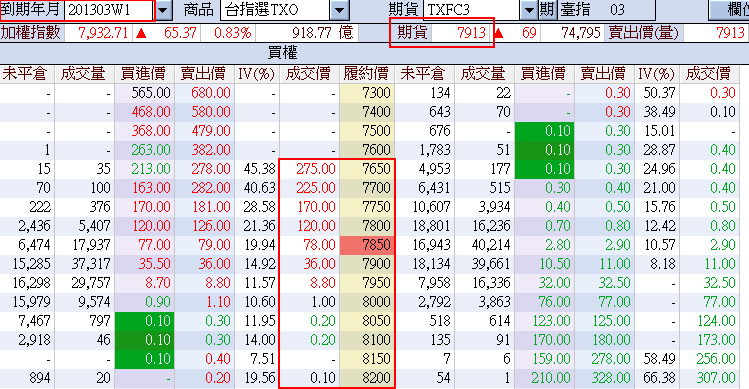The height and width of the screenshot is (389, 749).
Task: Click call bid price 565.00
Action: click(151, 93)
